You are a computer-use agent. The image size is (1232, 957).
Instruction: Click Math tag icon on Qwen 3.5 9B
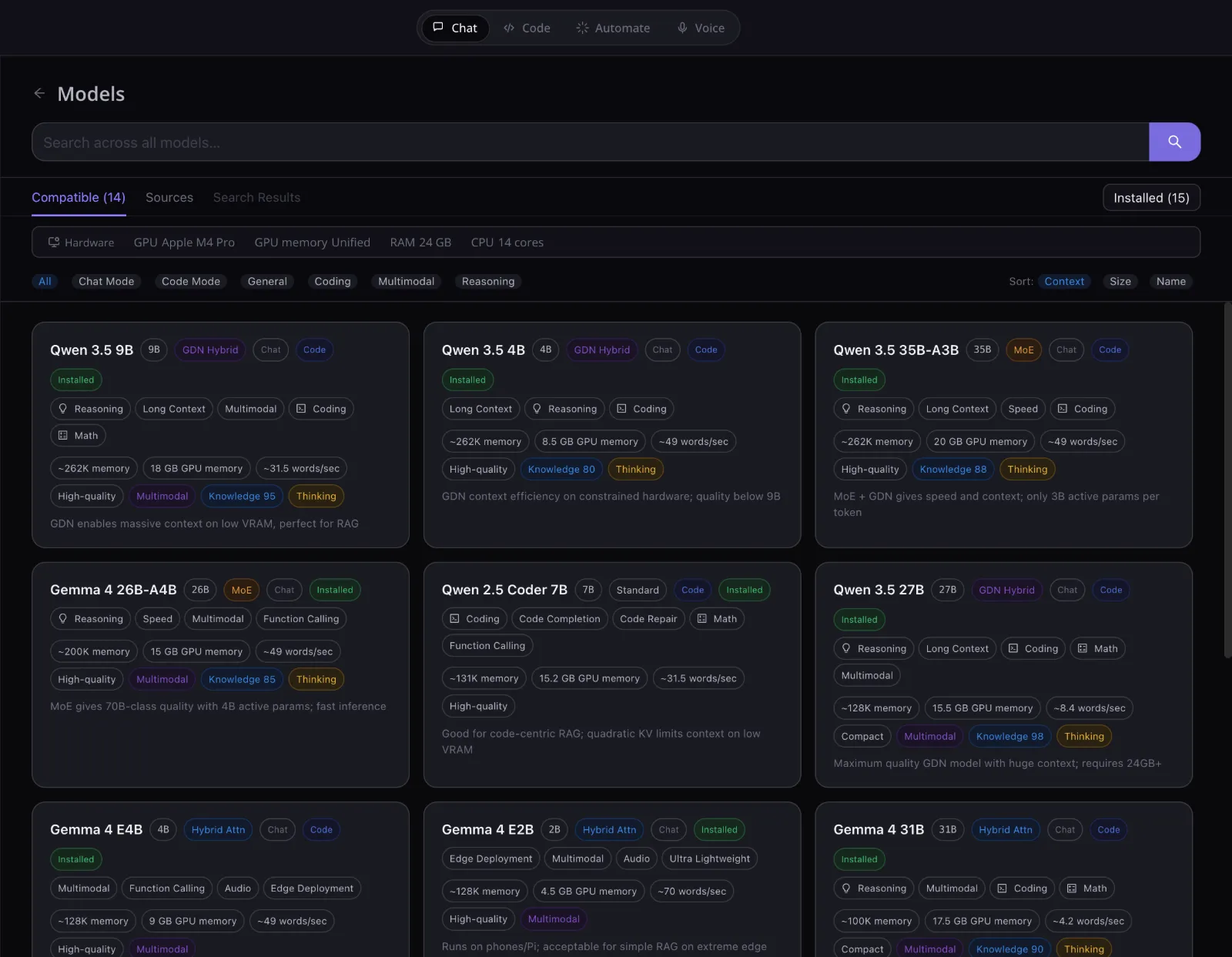pyautogui.click(x=63, y=436)
